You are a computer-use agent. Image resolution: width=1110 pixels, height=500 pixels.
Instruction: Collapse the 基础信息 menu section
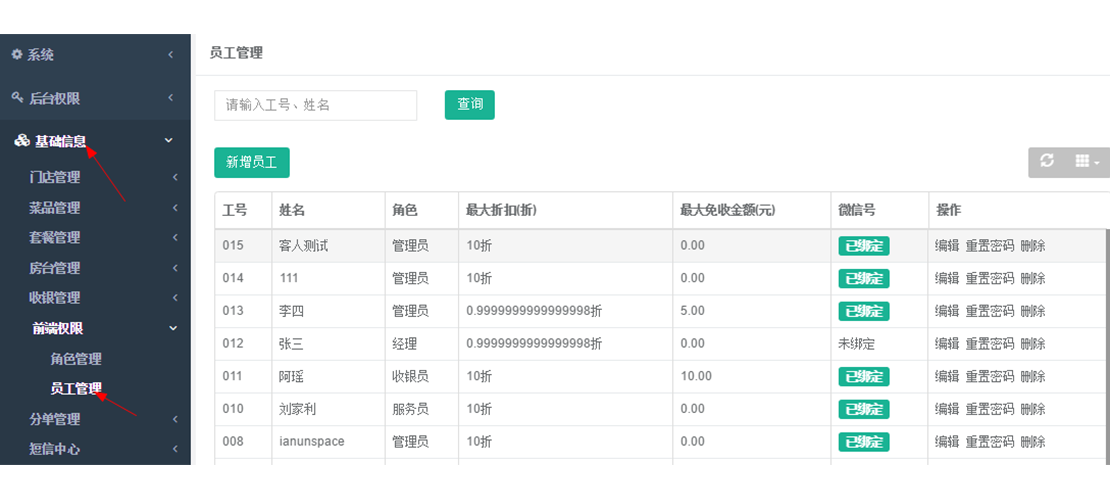point(169,141)
